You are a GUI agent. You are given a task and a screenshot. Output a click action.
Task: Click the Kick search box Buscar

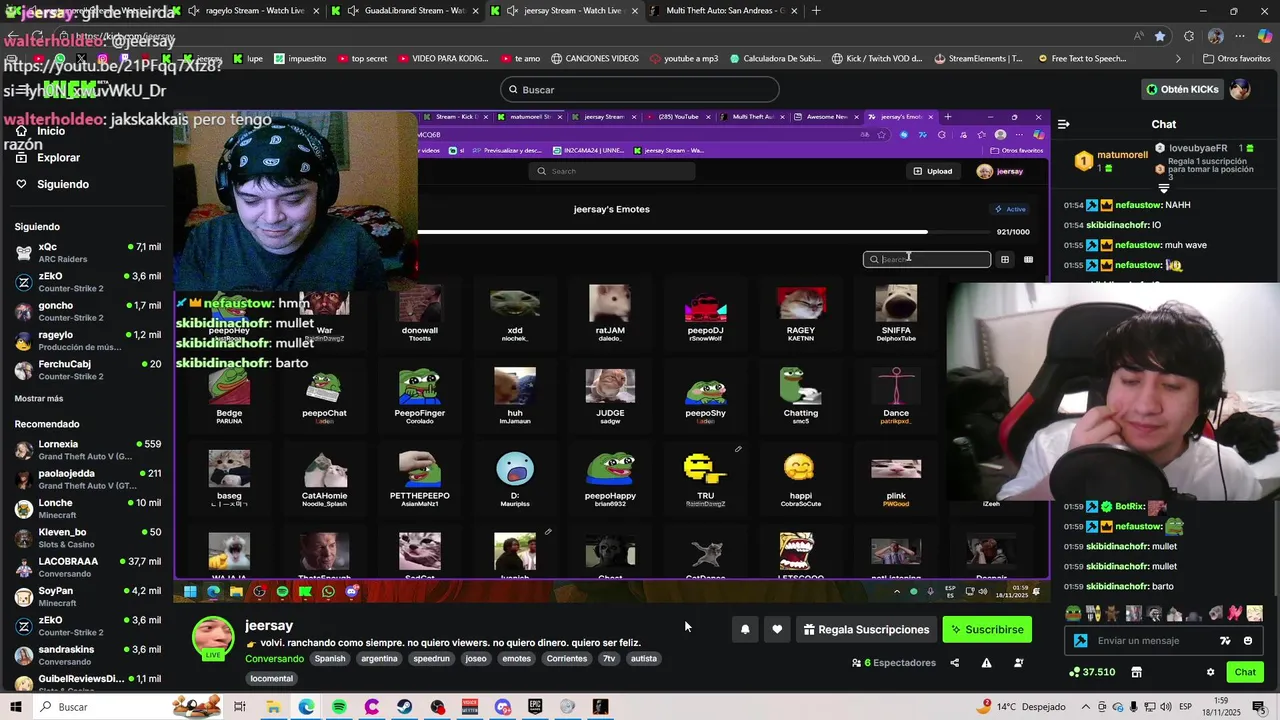(x=640, y=89)
